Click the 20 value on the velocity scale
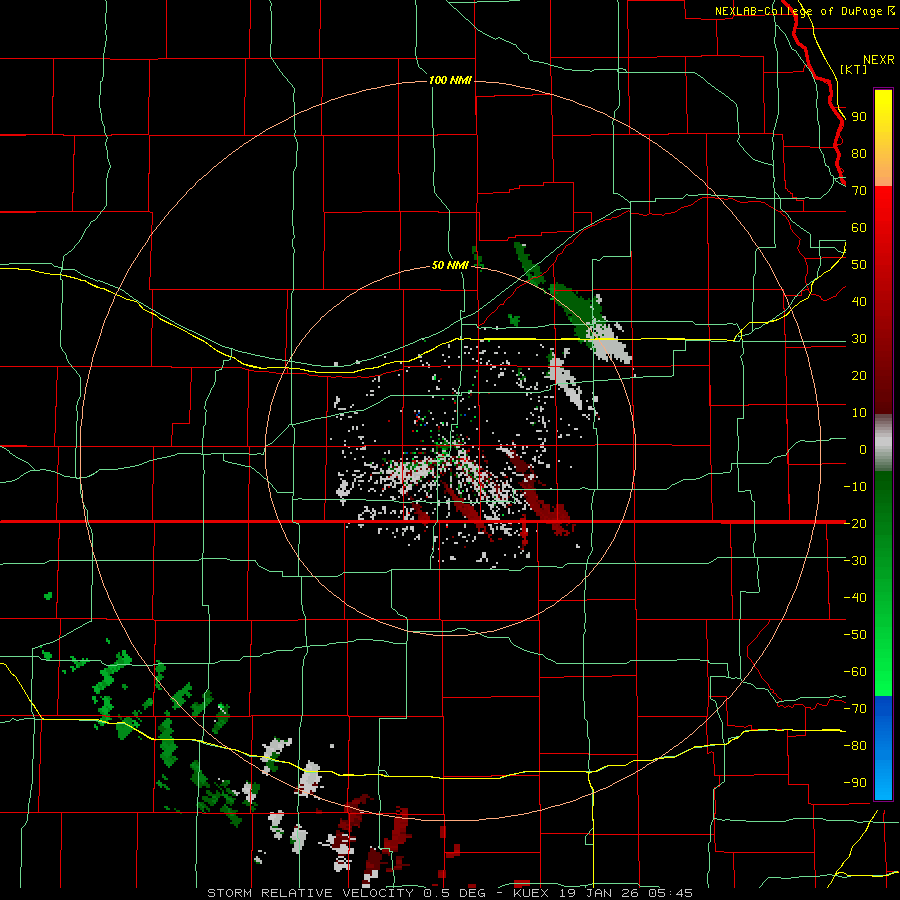 (859, 376)
